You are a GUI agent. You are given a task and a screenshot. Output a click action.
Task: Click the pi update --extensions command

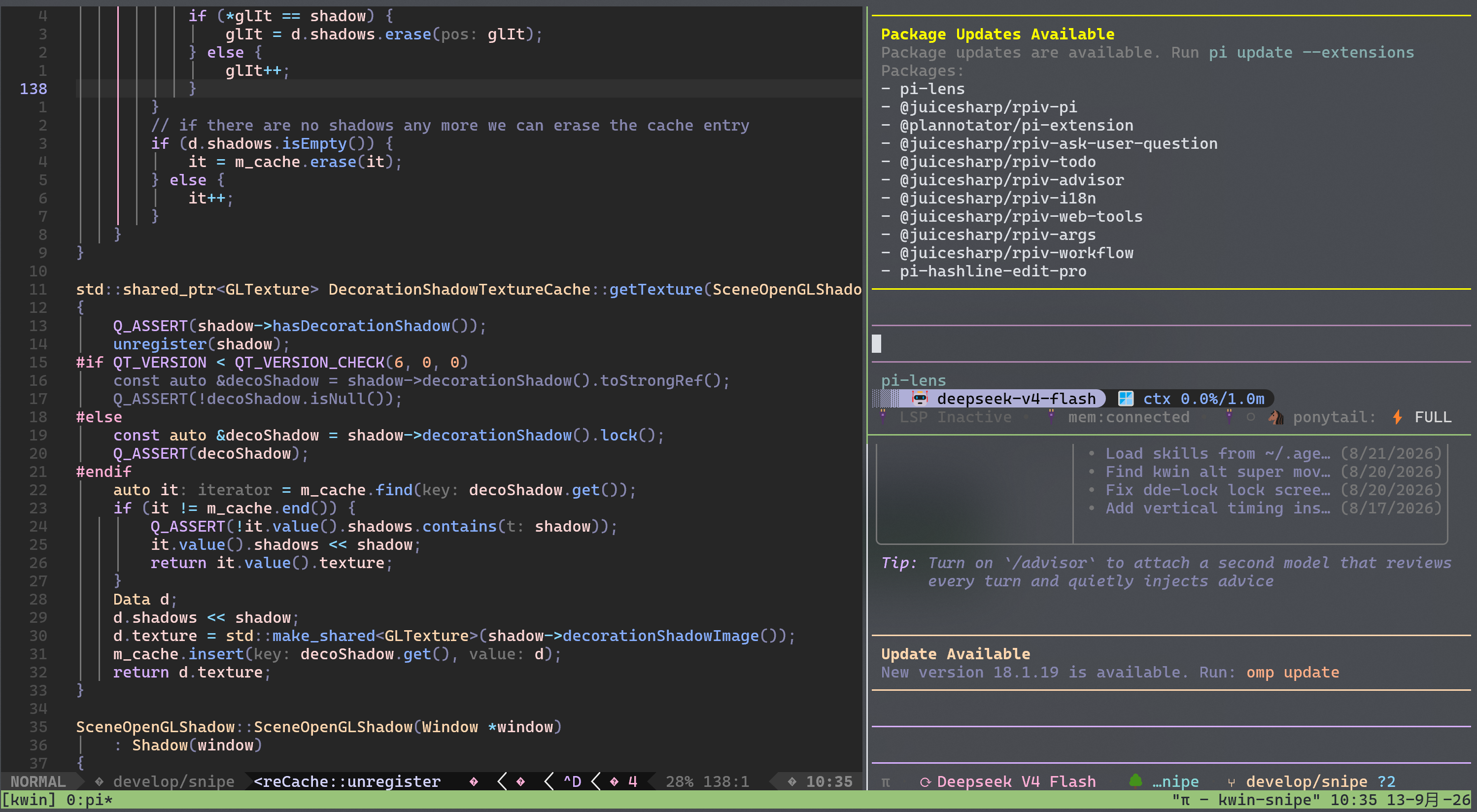coord(1311,52)
